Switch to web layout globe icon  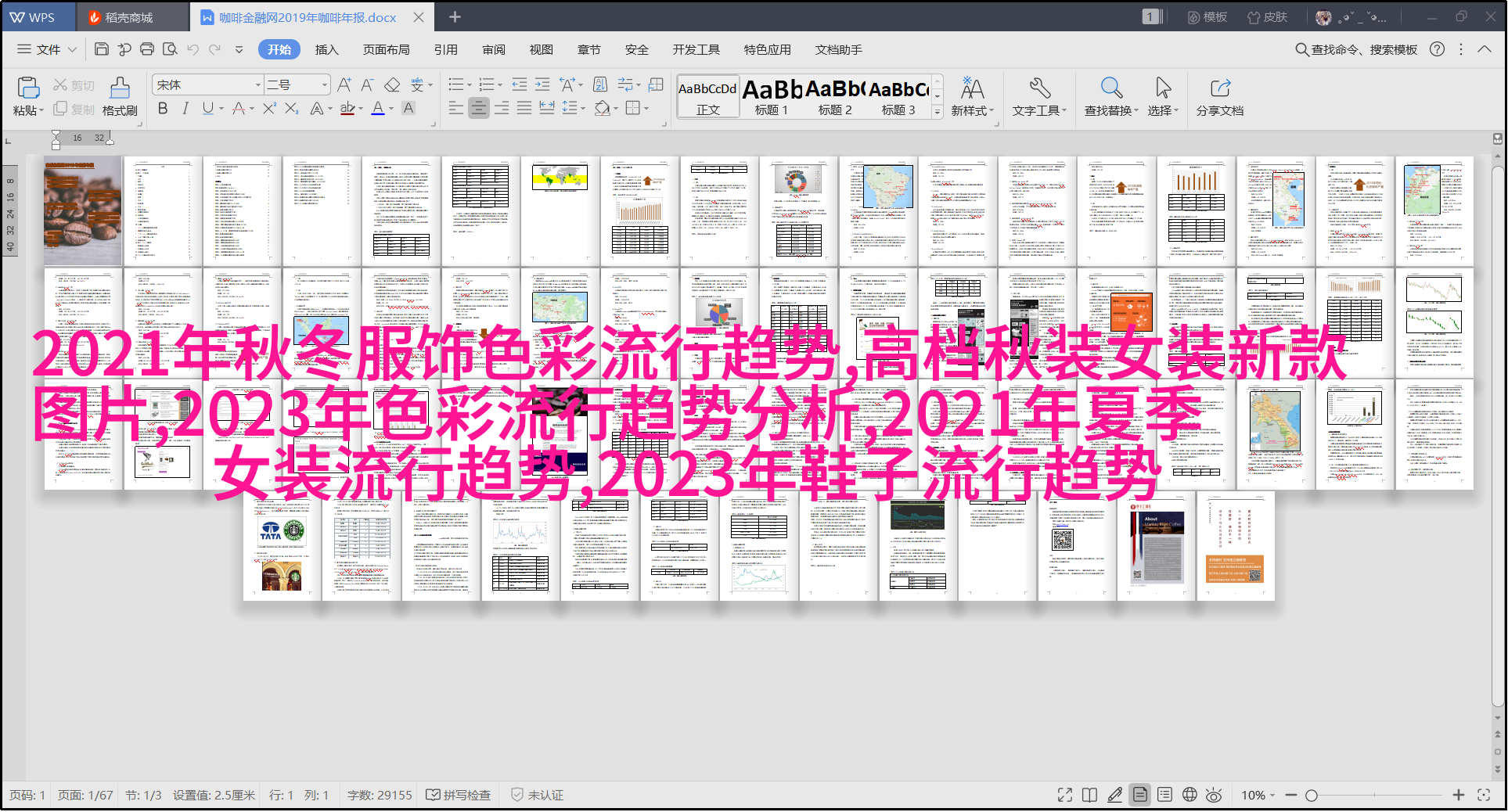(1189, 795)
